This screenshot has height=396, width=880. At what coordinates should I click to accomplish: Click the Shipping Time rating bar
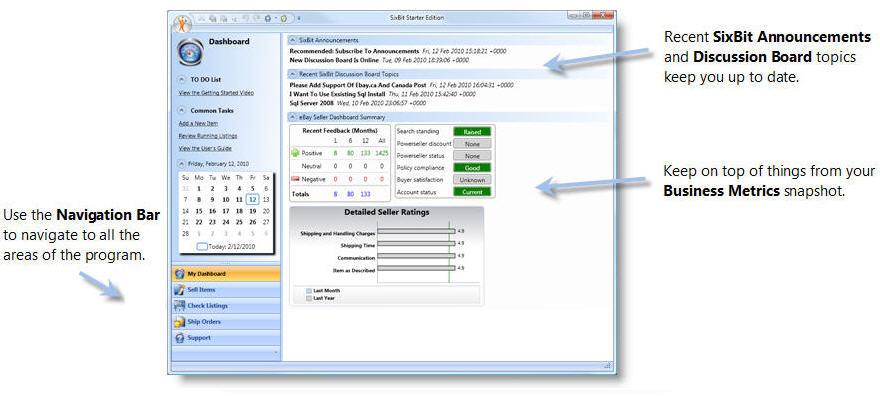click(416, 244)
